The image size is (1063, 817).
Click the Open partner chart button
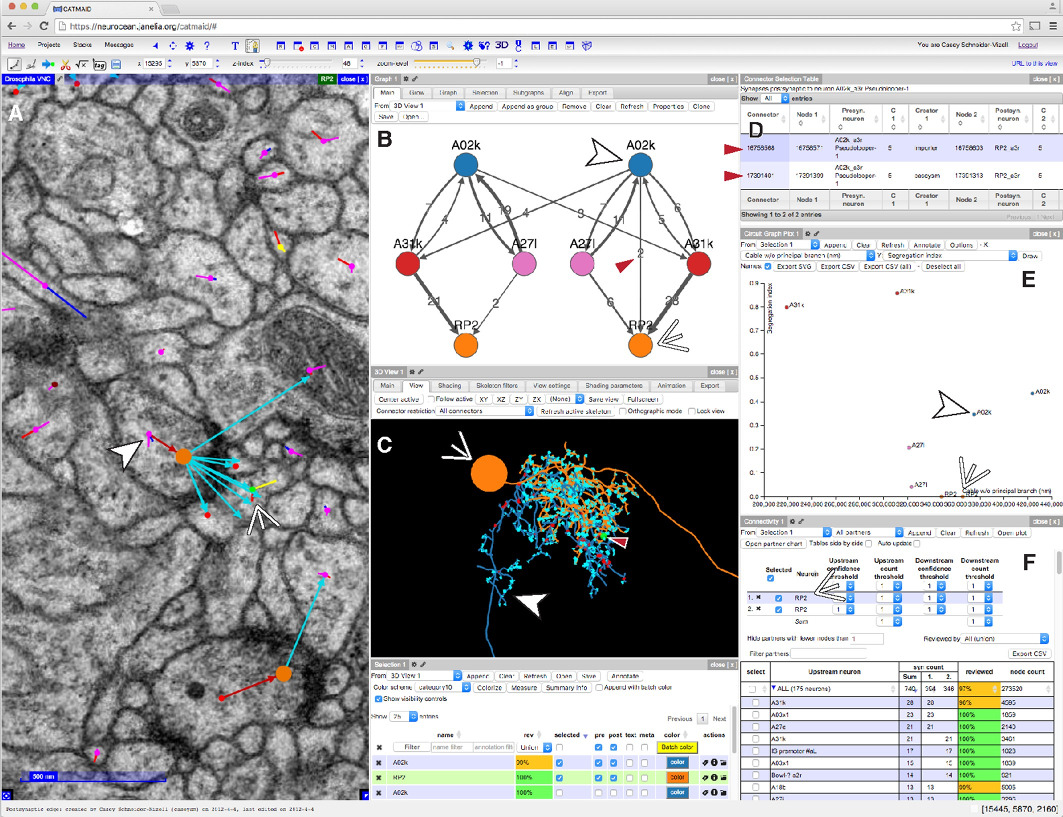coord(776,543)
